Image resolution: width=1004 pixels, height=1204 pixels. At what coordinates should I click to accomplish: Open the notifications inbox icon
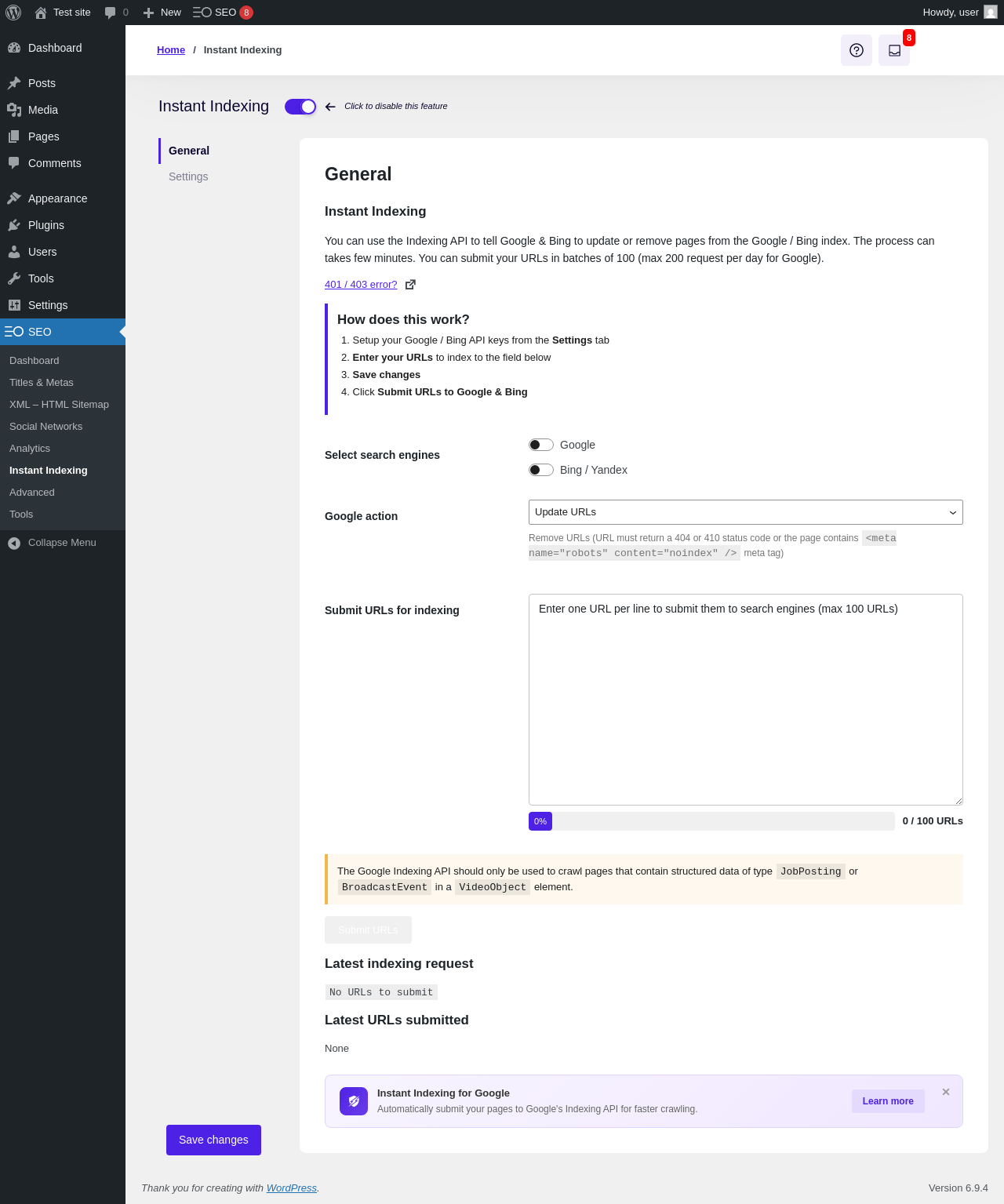tap(894, 50)
